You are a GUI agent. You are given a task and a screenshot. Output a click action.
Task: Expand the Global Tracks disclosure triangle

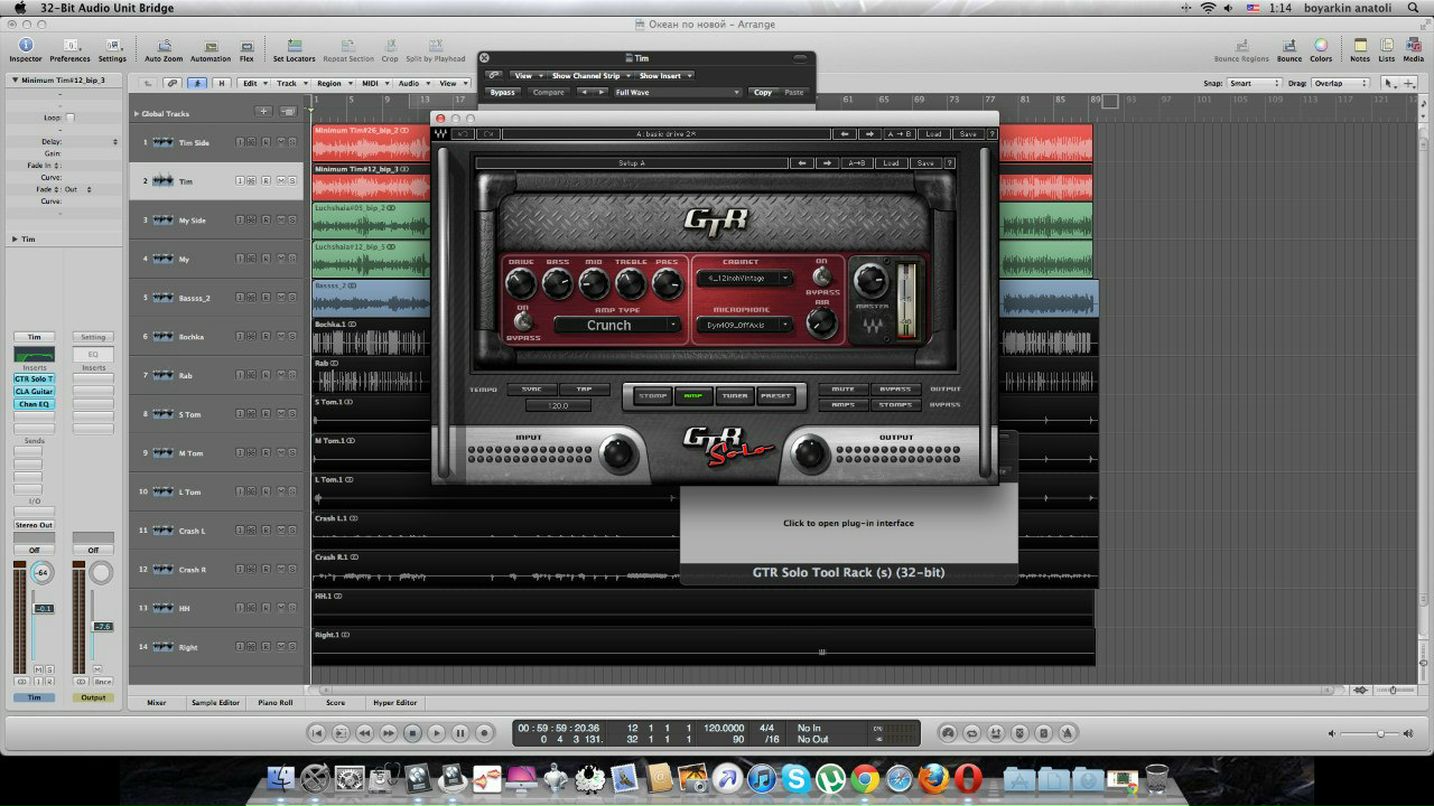pyautogui.click(x=137, y=114)
